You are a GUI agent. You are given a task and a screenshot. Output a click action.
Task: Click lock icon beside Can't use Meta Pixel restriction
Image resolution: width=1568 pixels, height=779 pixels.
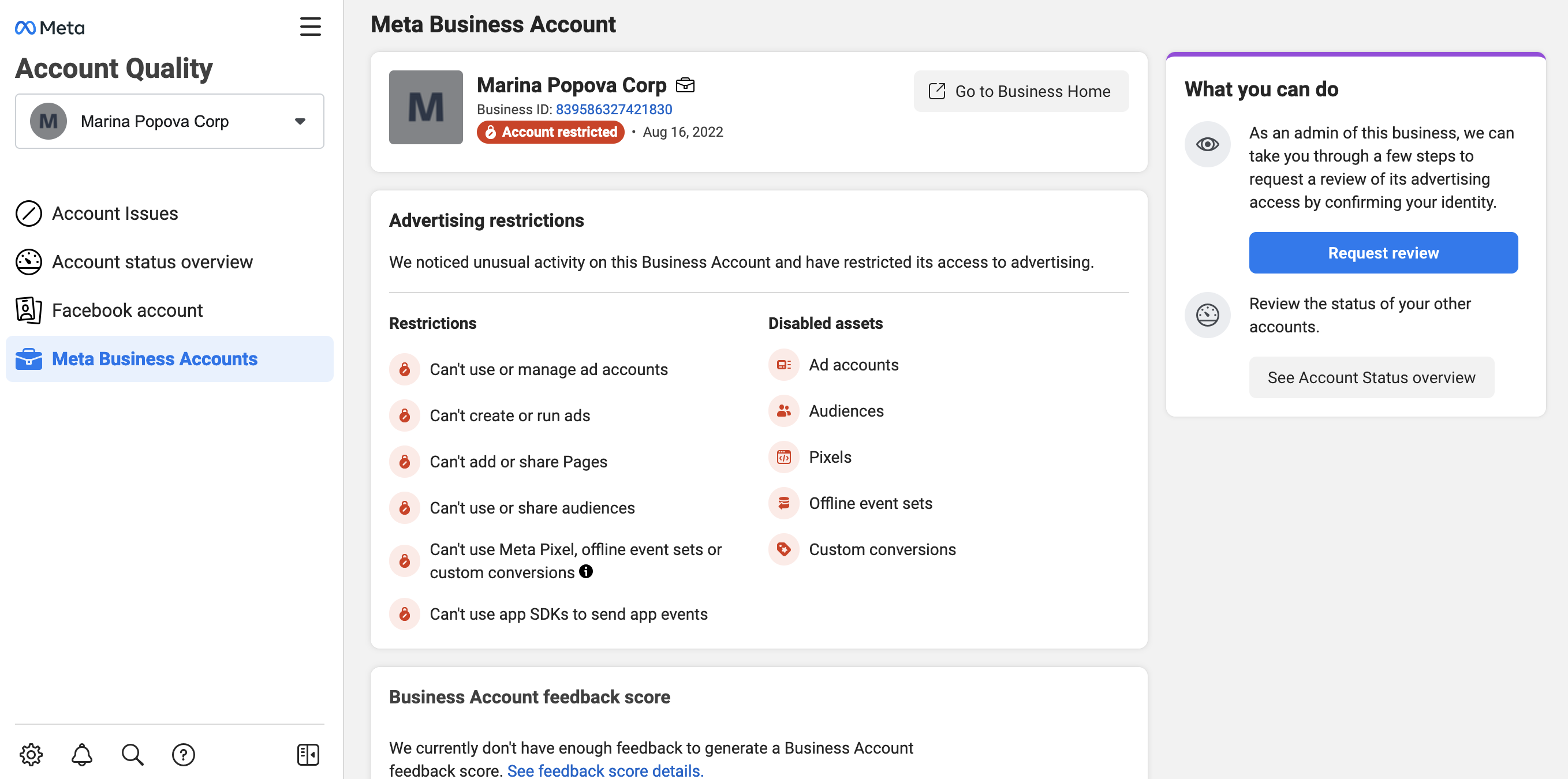tap(405, 561)
